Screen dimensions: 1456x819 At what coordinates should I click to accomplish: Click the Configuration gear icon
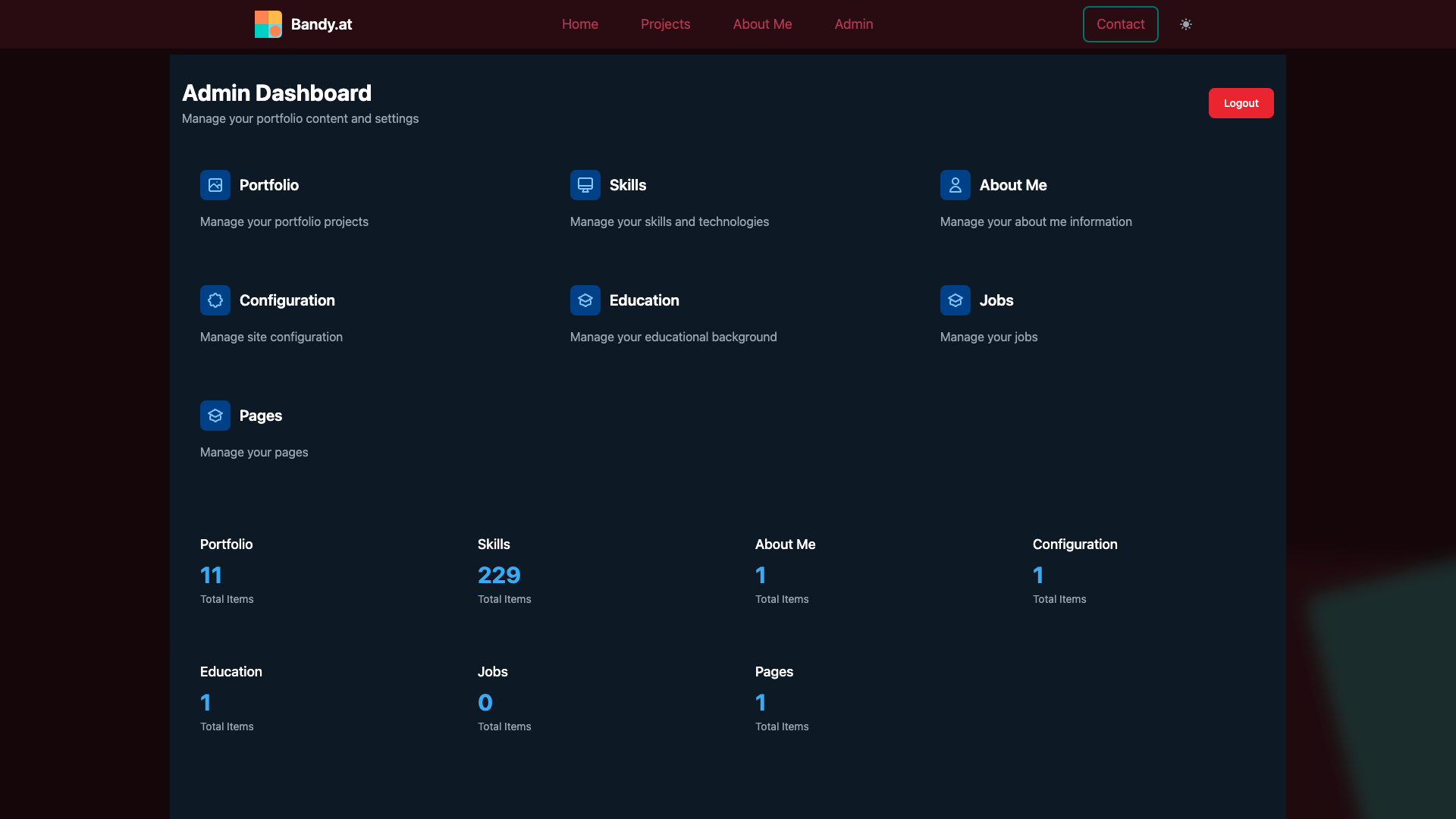point(215,300)
